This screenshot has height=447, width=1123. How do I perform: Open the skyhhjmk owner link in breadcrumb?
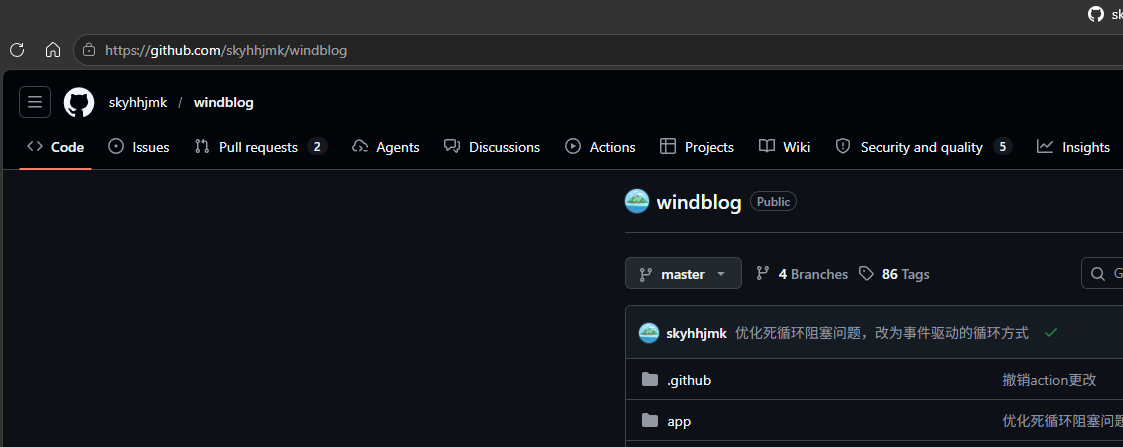(138, 102)
